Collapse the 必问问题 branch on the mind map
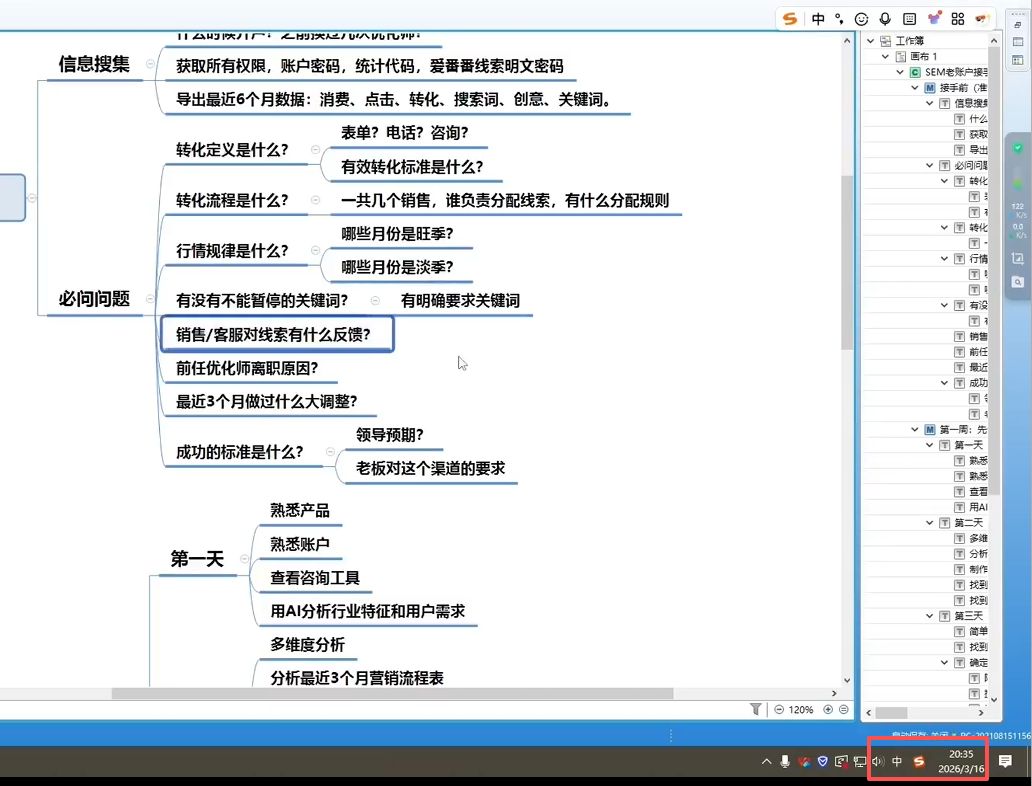Screen dimensions: 1032x786 pyautogui.click(x=150, y=298)
